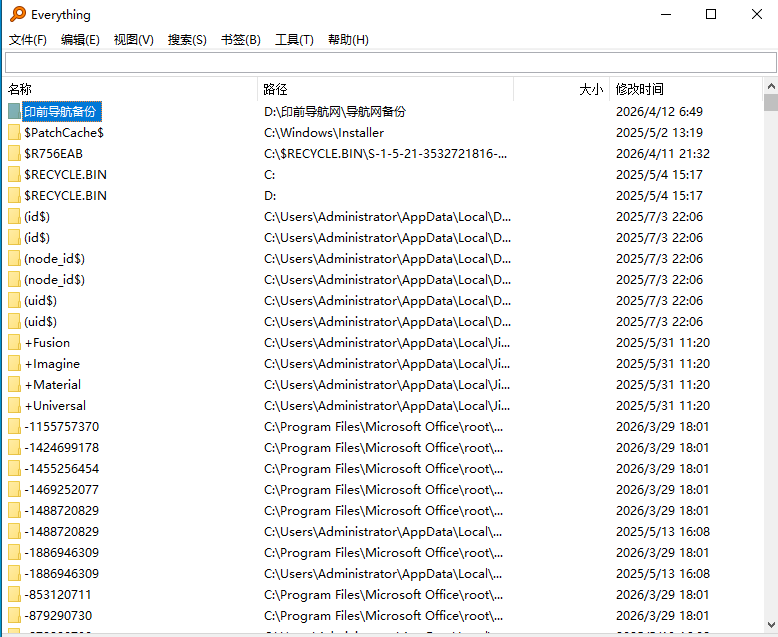Click folder icon of +Universal

[x=14, y=406]
